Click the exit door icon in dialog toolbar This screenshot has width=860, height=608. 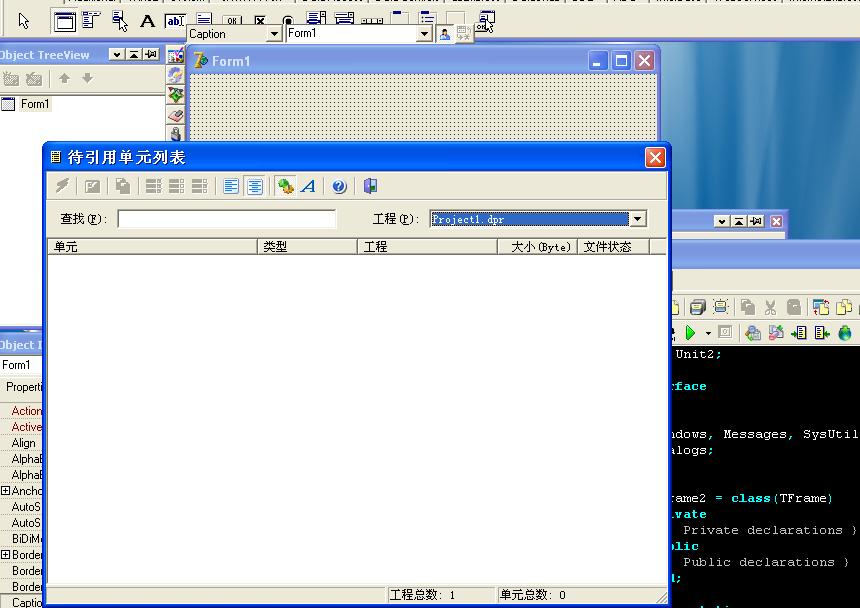point(370,186)
